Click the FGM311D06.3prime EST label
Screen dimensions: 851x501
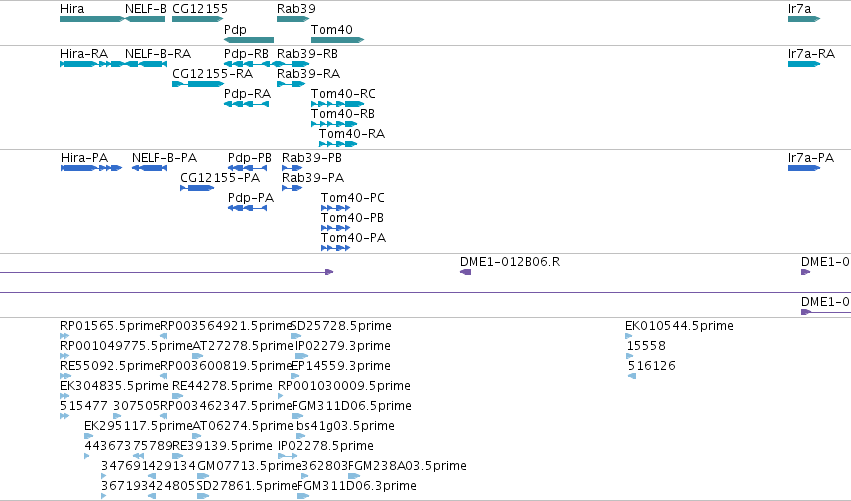pyautogui.click(x=357, y=486)
